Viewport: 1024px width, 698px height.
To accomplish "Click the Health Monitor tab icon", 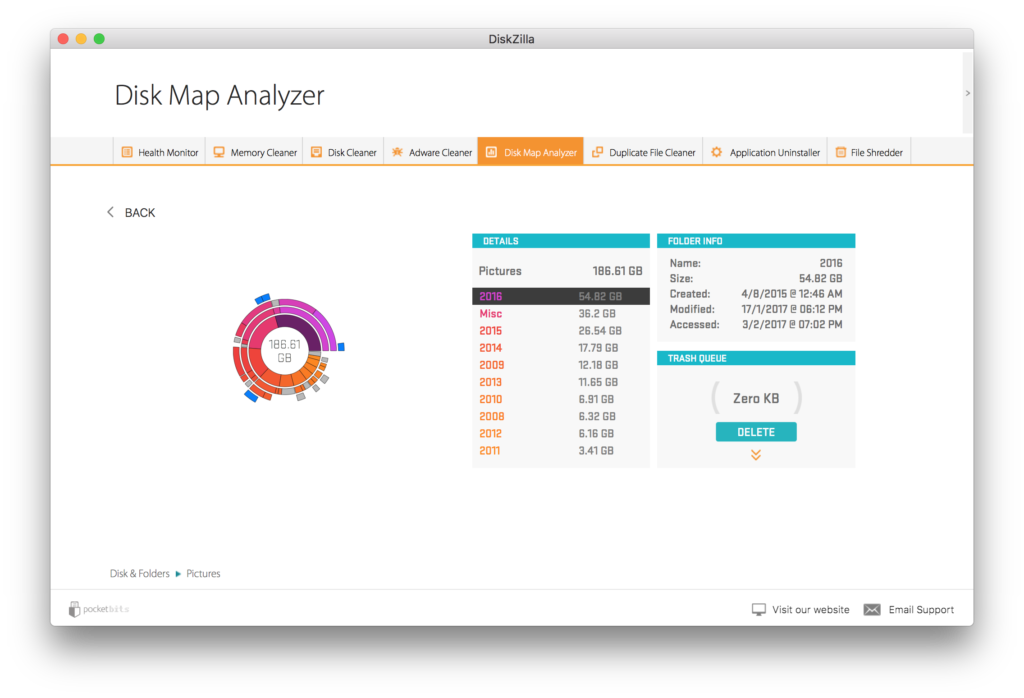I will point(127,152).
